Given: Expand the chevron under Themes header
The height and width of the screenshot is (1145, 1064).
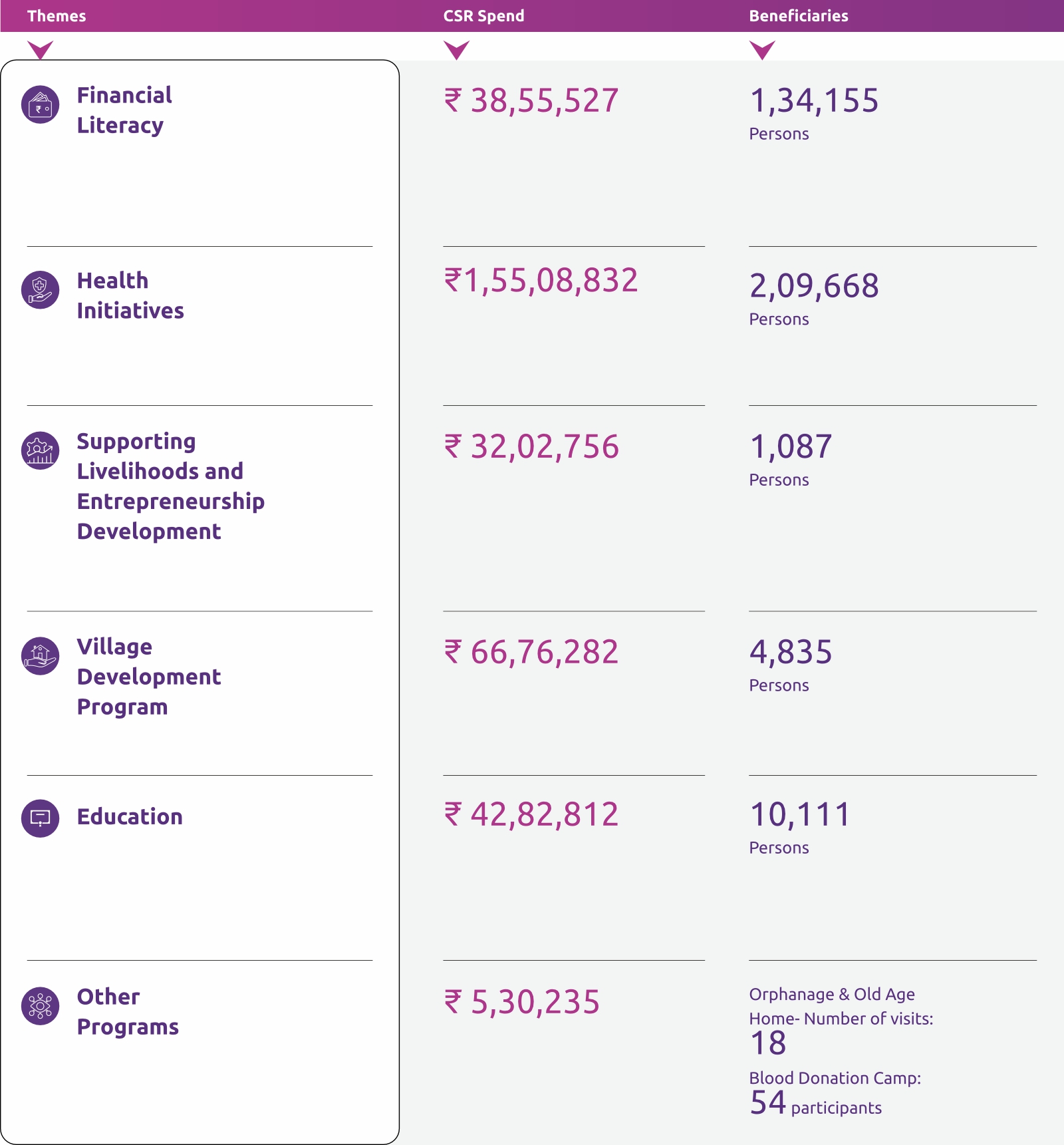Looking at the screenshot, I should click(41, 50).
